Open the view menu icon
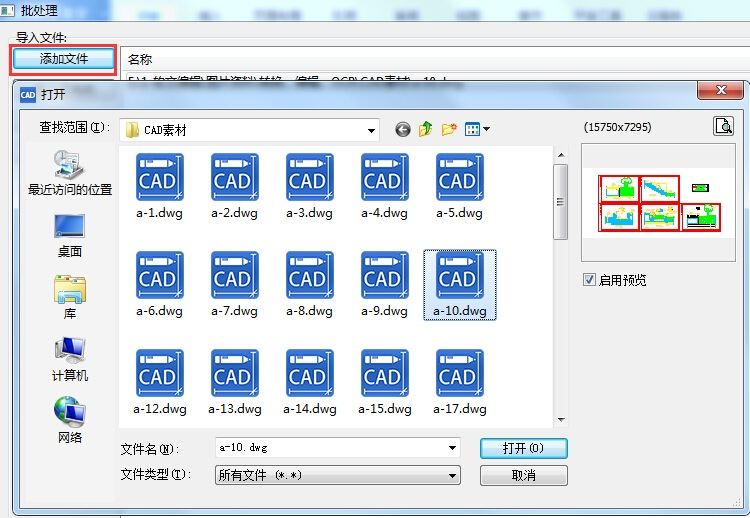 pyautogui.click(x=472, y=129)
